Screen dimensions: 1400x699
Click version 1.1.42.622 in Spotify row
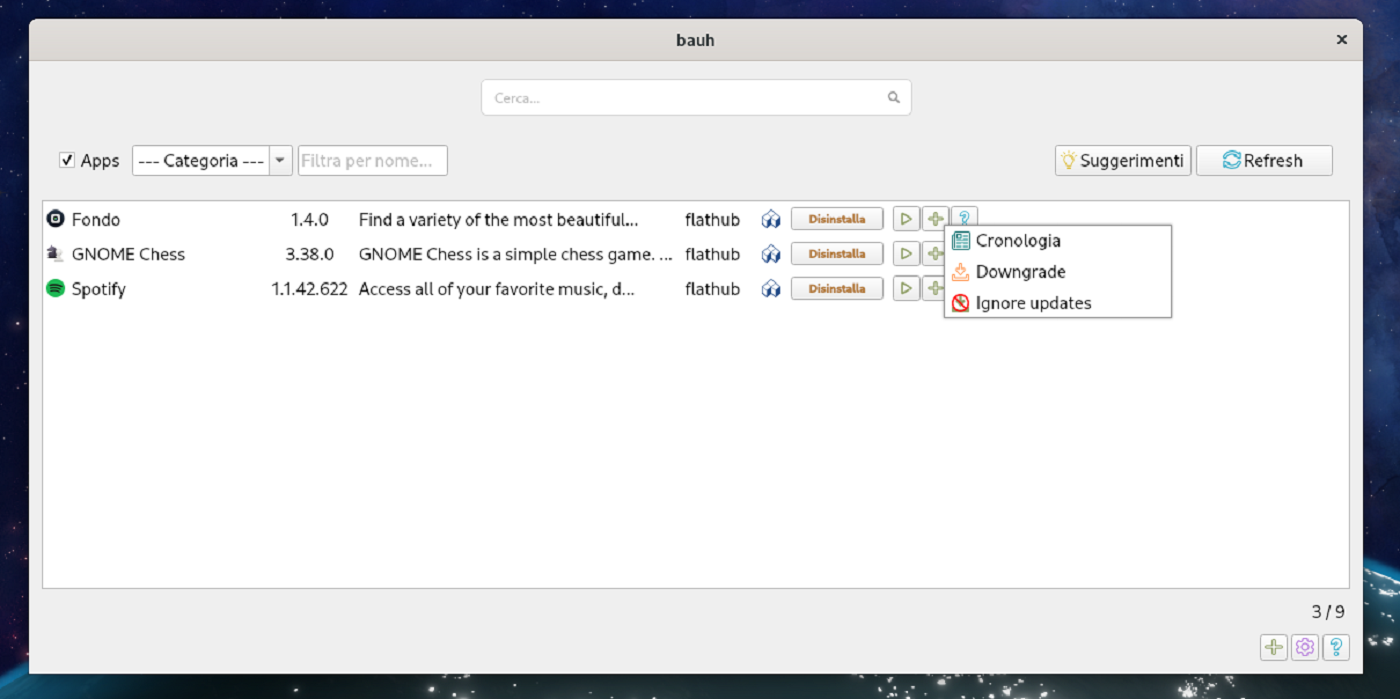coord(310,289)
